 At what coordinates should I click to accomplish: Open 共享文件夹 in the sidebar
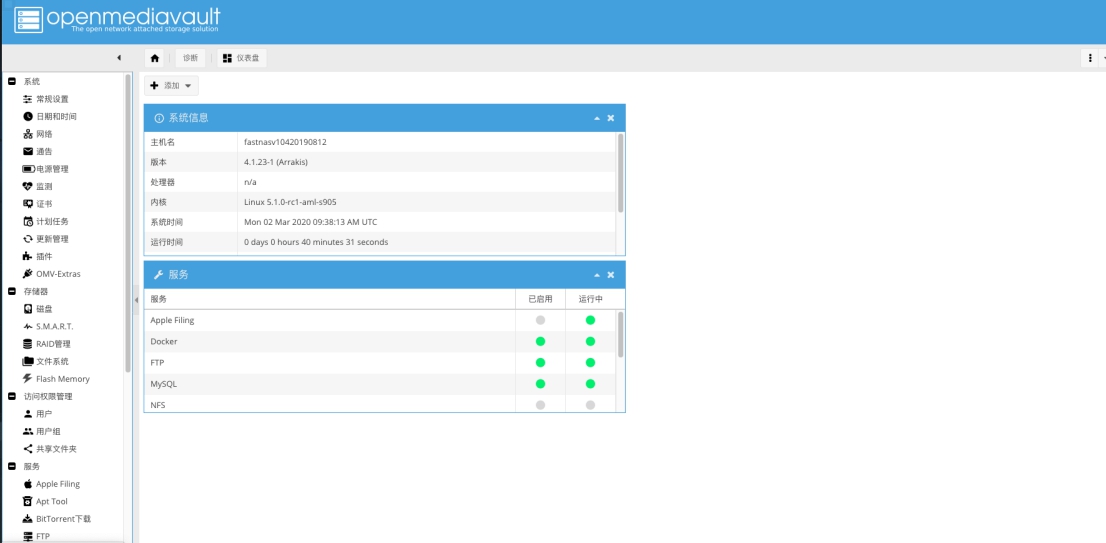(56, 449)
